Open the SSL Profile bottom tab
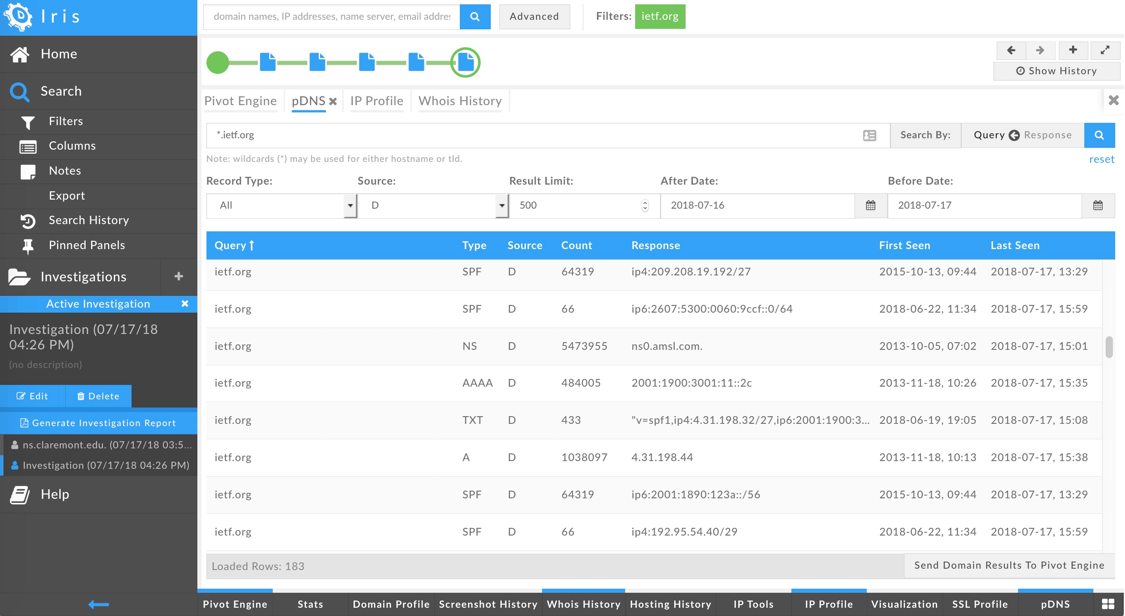Image resolution: width=1125 pixels, height=616 pixels. [979, 605]
